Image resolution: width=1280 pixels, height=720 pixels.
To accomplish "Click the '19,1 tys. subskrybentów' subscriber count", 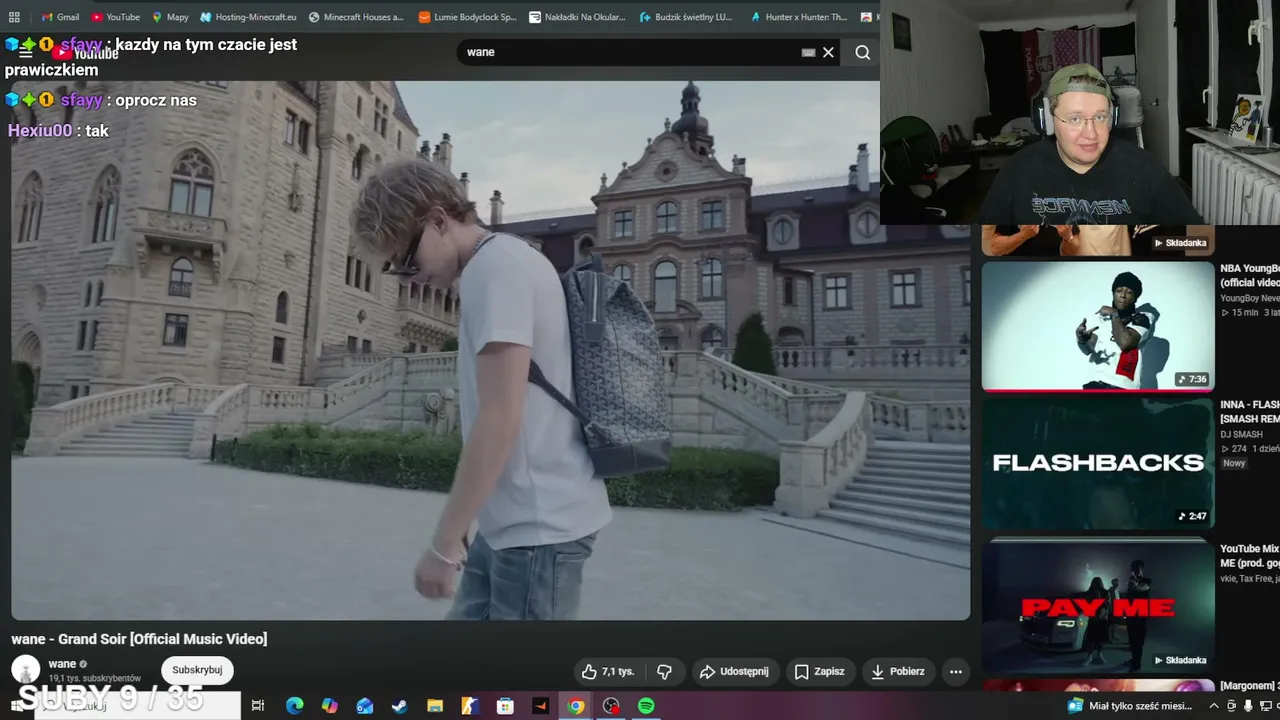I will point(95,679).
